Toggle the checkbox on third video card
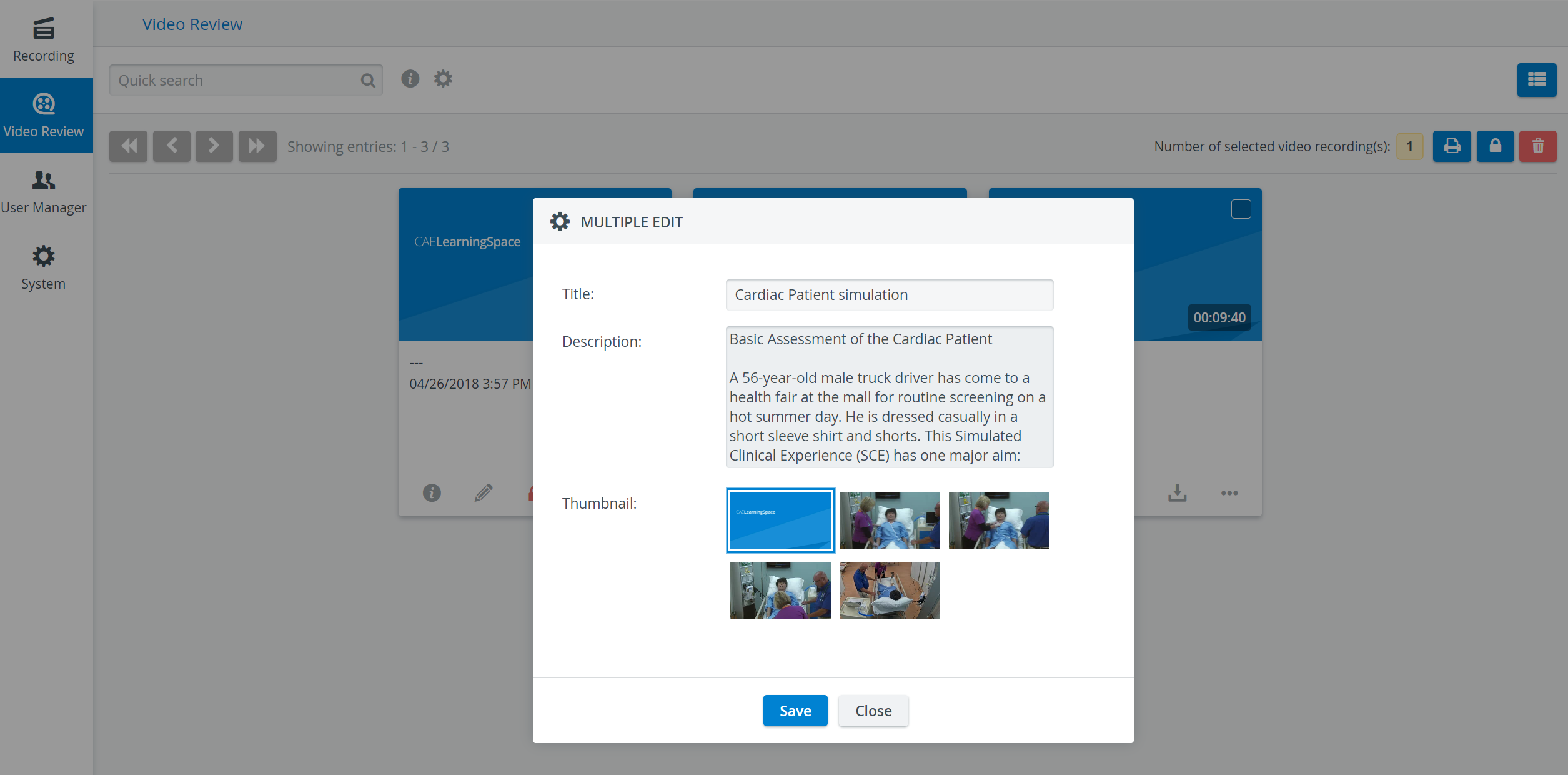Viewport: 1568px width, 775px height. tap(1241, 209)
